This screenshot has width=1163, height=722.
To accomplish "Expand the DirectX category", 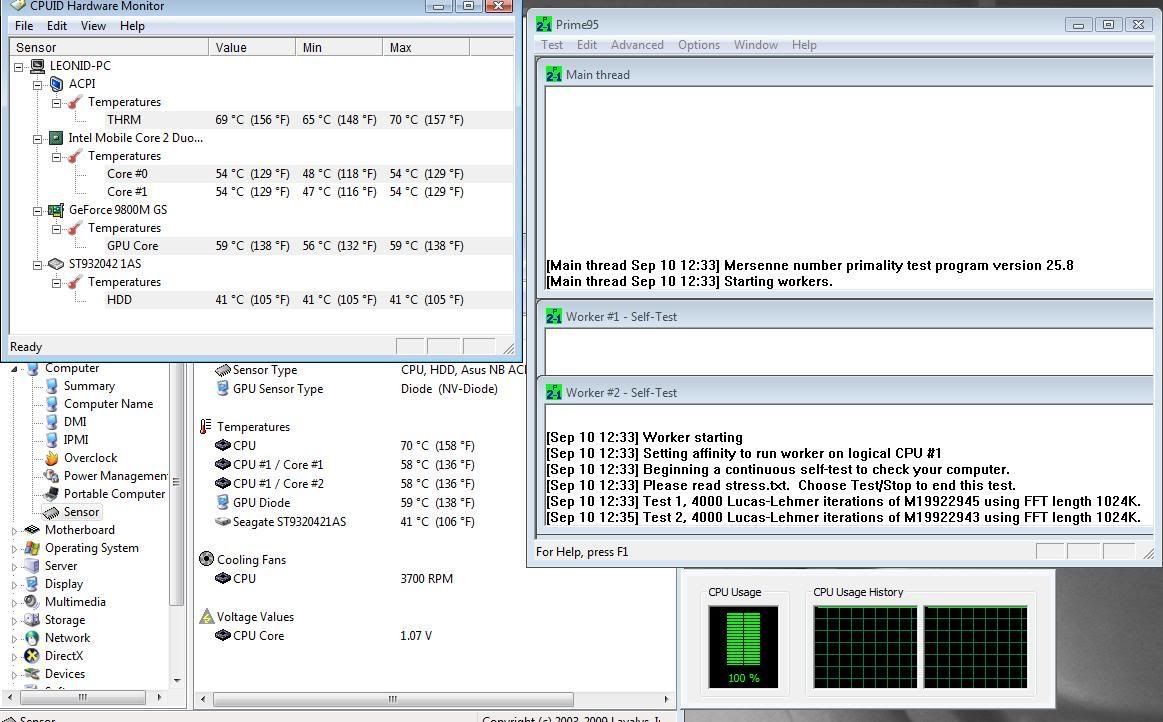I will click(14, 656).
